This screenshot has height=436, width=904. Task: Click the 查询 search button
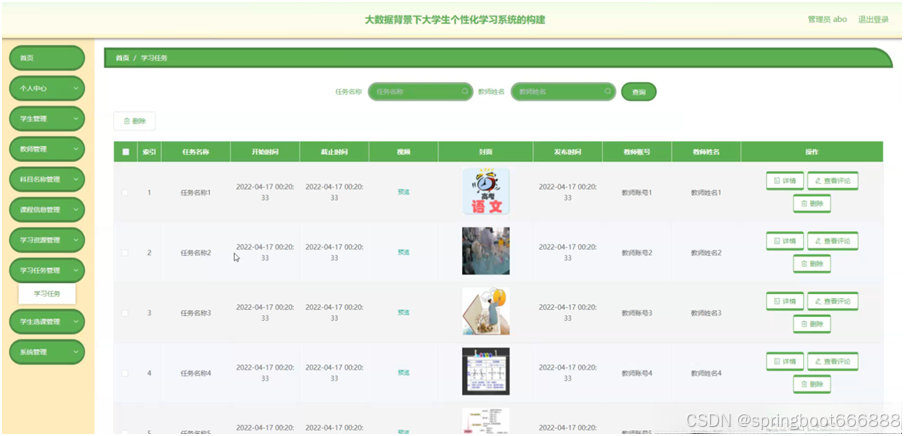(x=638, y=92)
